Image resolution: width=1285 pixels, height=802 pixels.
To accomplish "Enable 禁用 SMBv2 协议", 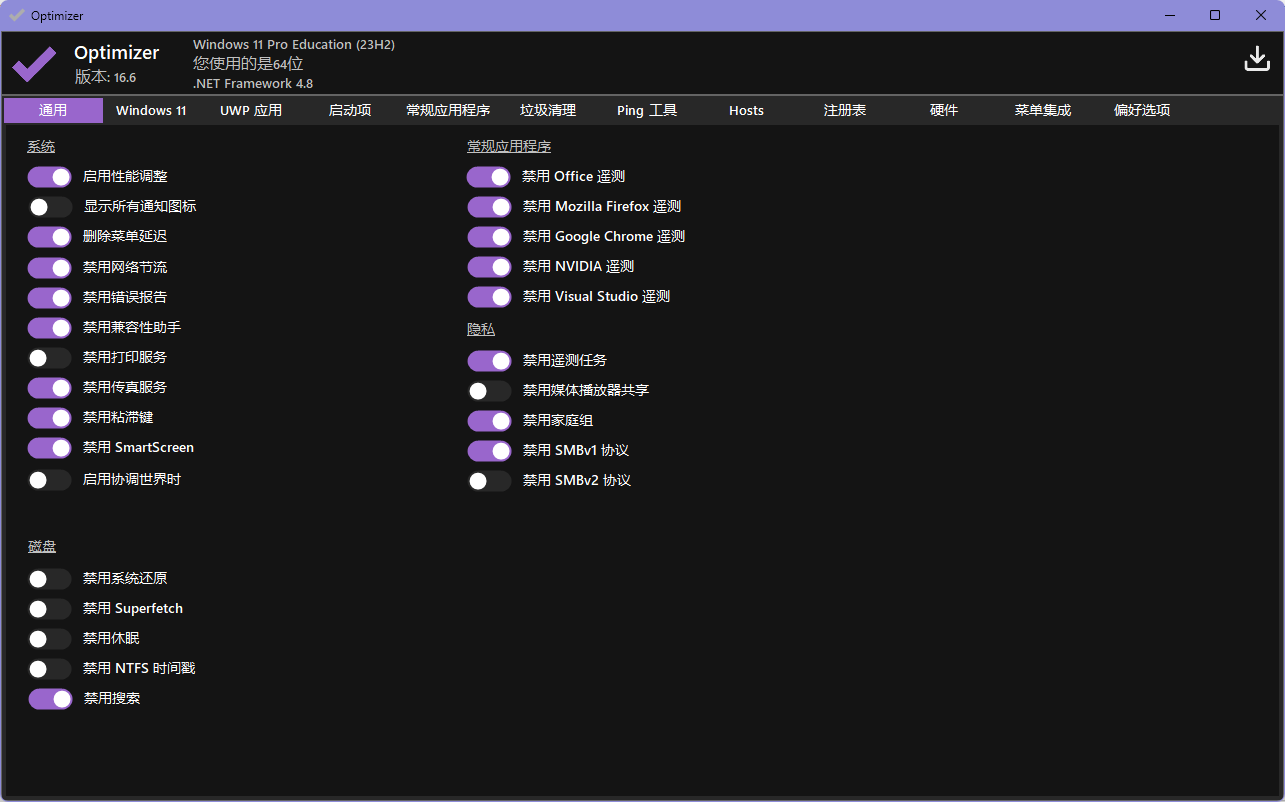I will coord(488,480).
